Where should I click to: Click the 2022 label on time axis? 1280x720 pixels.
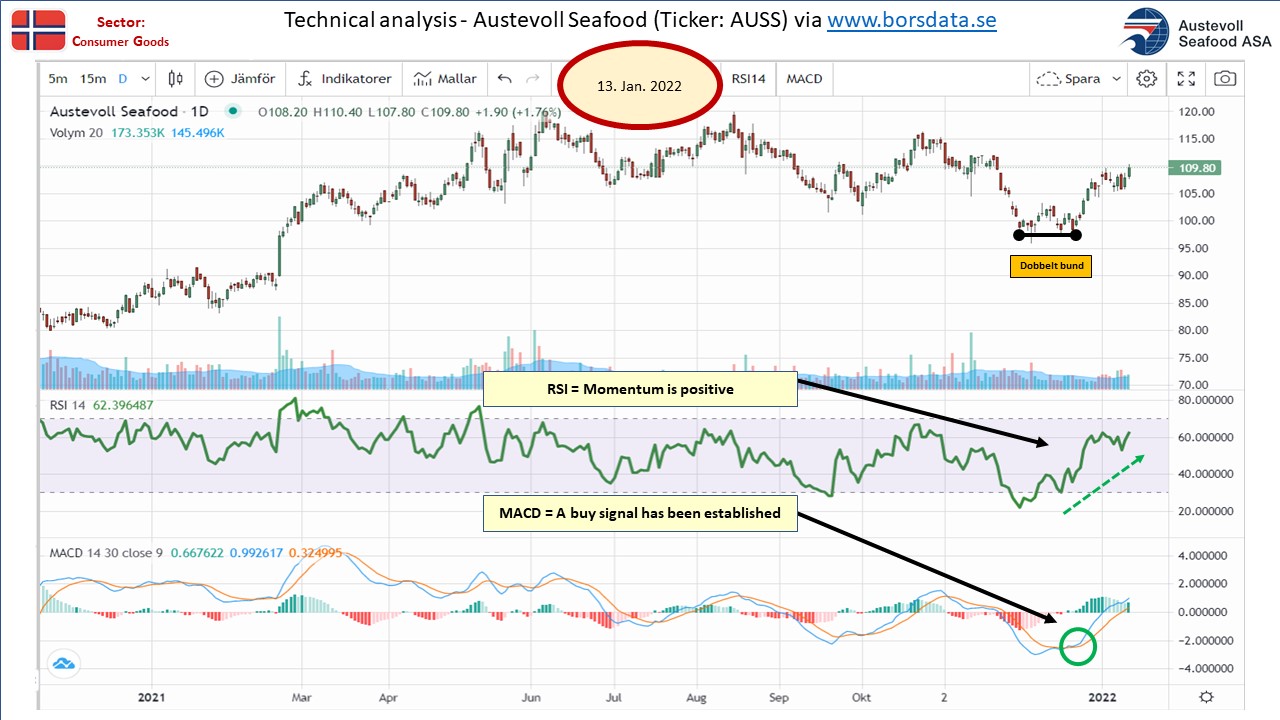(x=1102, y=696)
